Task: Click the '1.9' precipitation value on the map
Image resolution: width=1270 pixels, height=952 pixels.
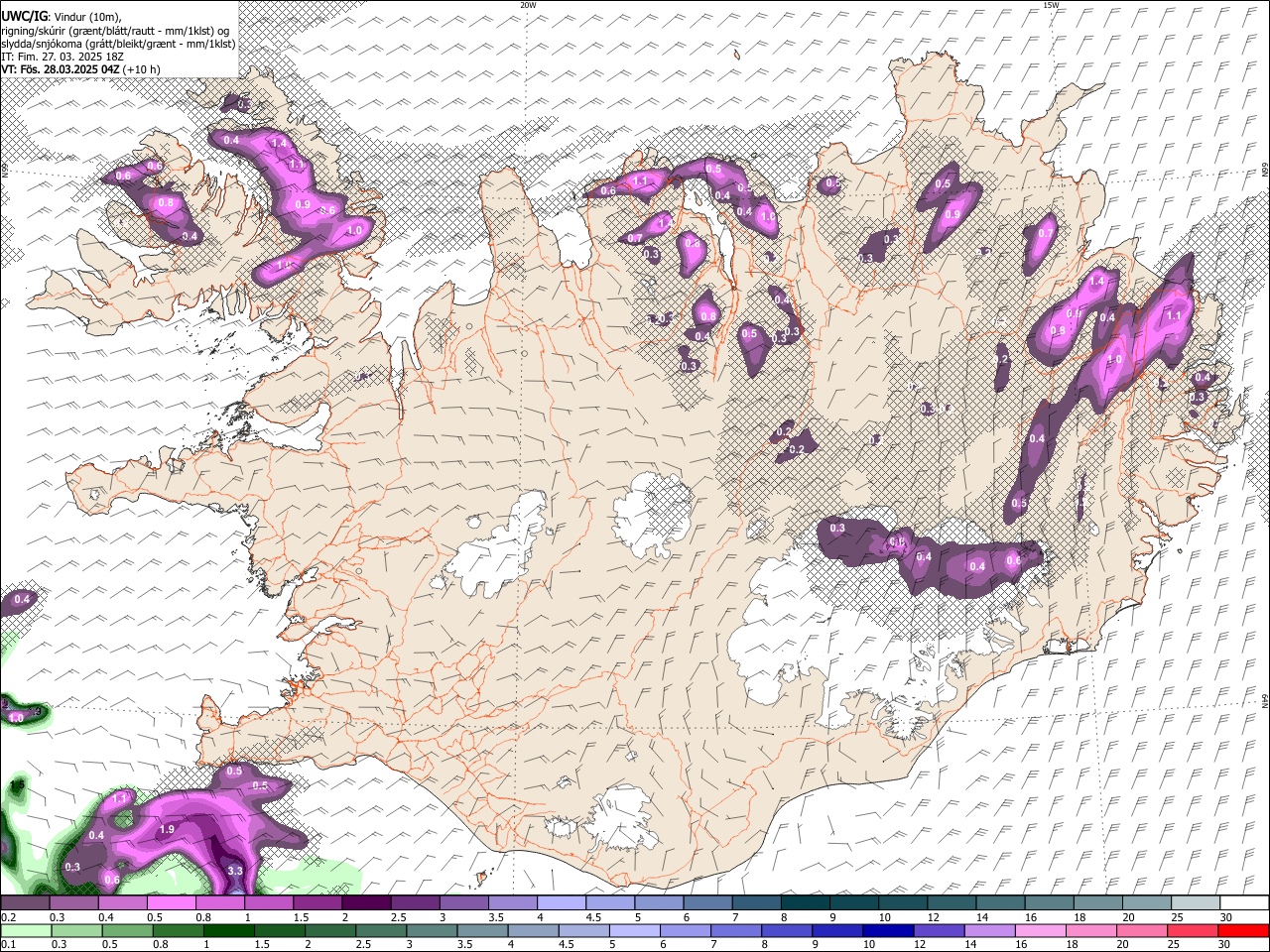Action: (167, 829)
